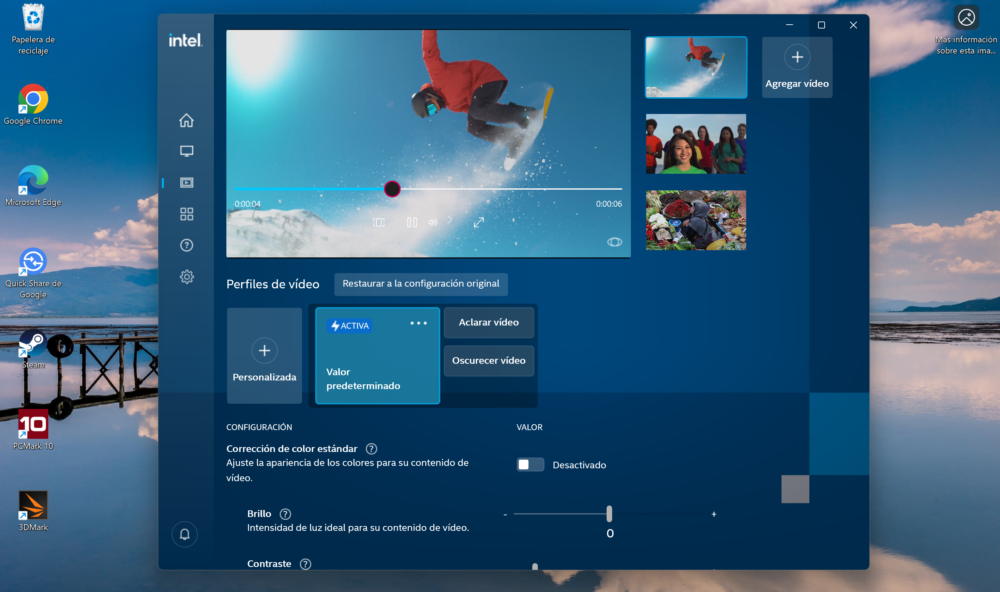Click the 0:00:06 total time label
1000x592 pixels.
click(x=609, y=204)
